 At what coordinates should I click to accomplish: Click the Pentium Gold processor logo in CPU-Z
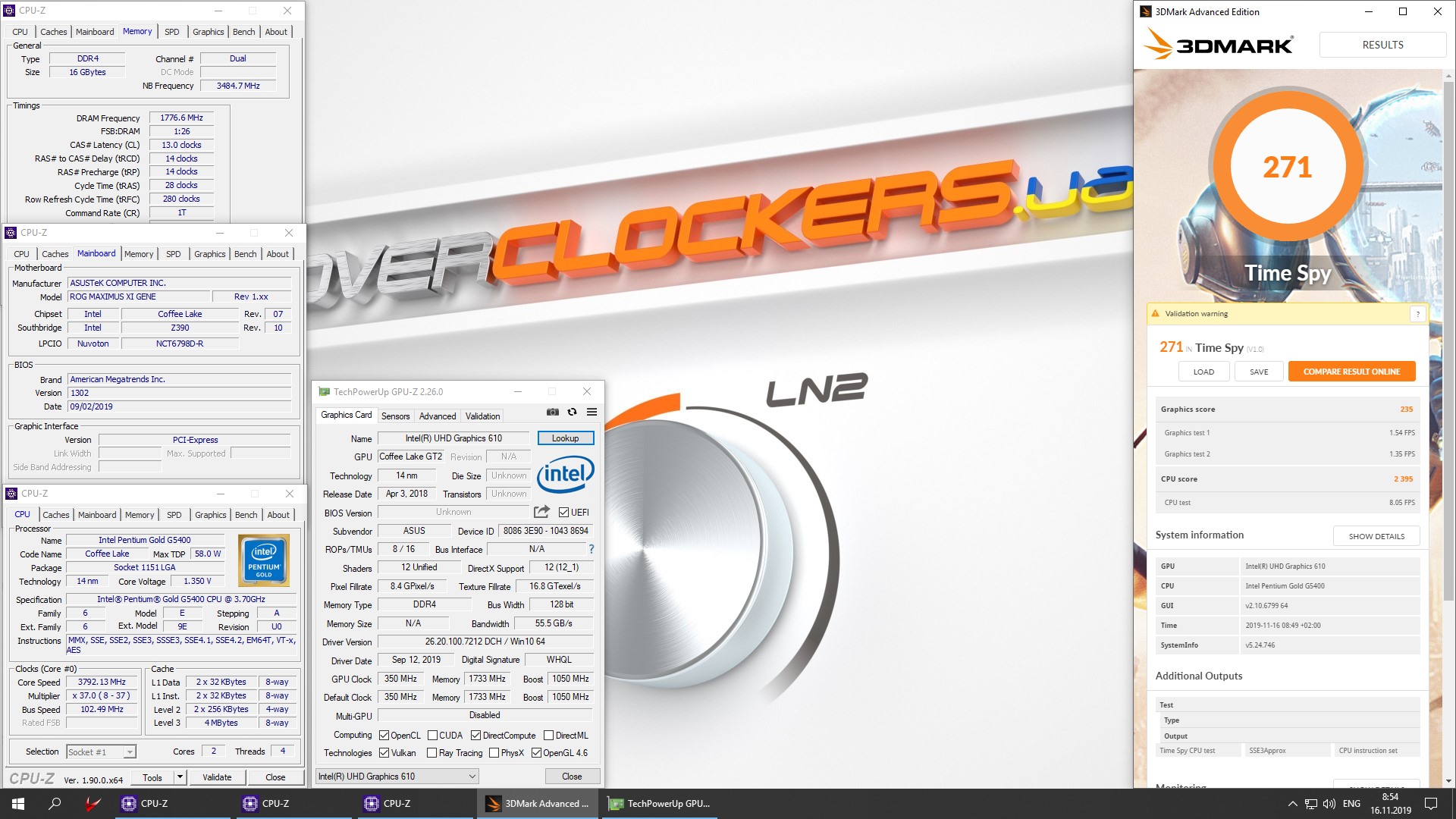point(264,560)
